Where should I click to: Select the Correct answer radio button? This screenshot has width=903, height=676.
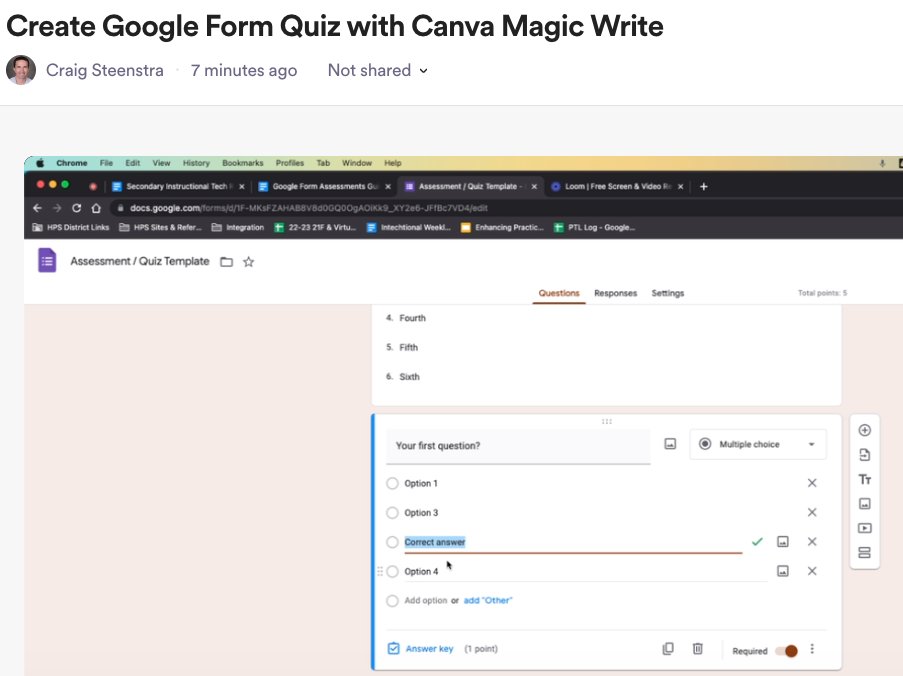[392, 542]
